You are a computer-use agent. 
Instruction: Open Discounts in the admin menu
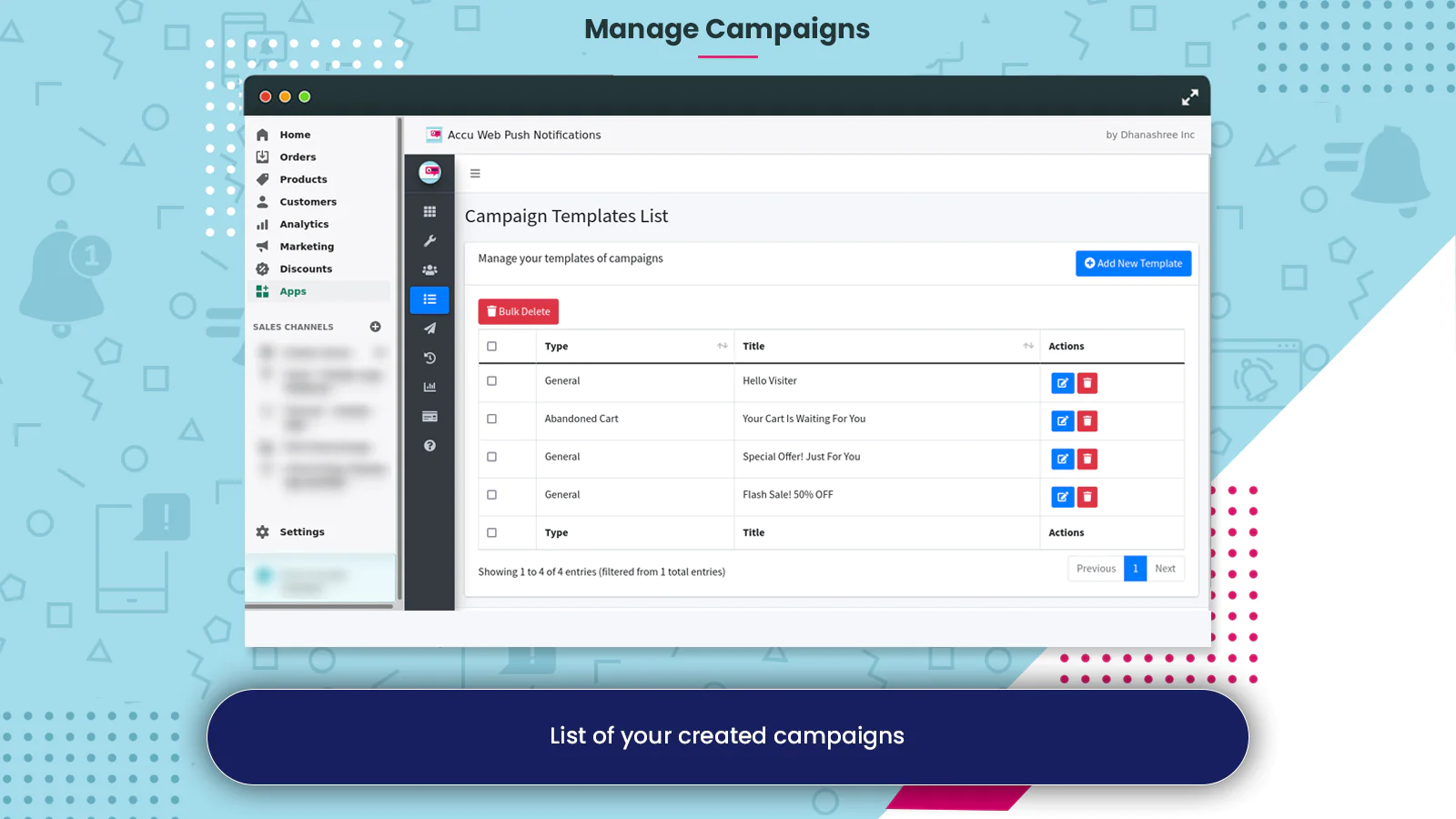coord(306,269)
